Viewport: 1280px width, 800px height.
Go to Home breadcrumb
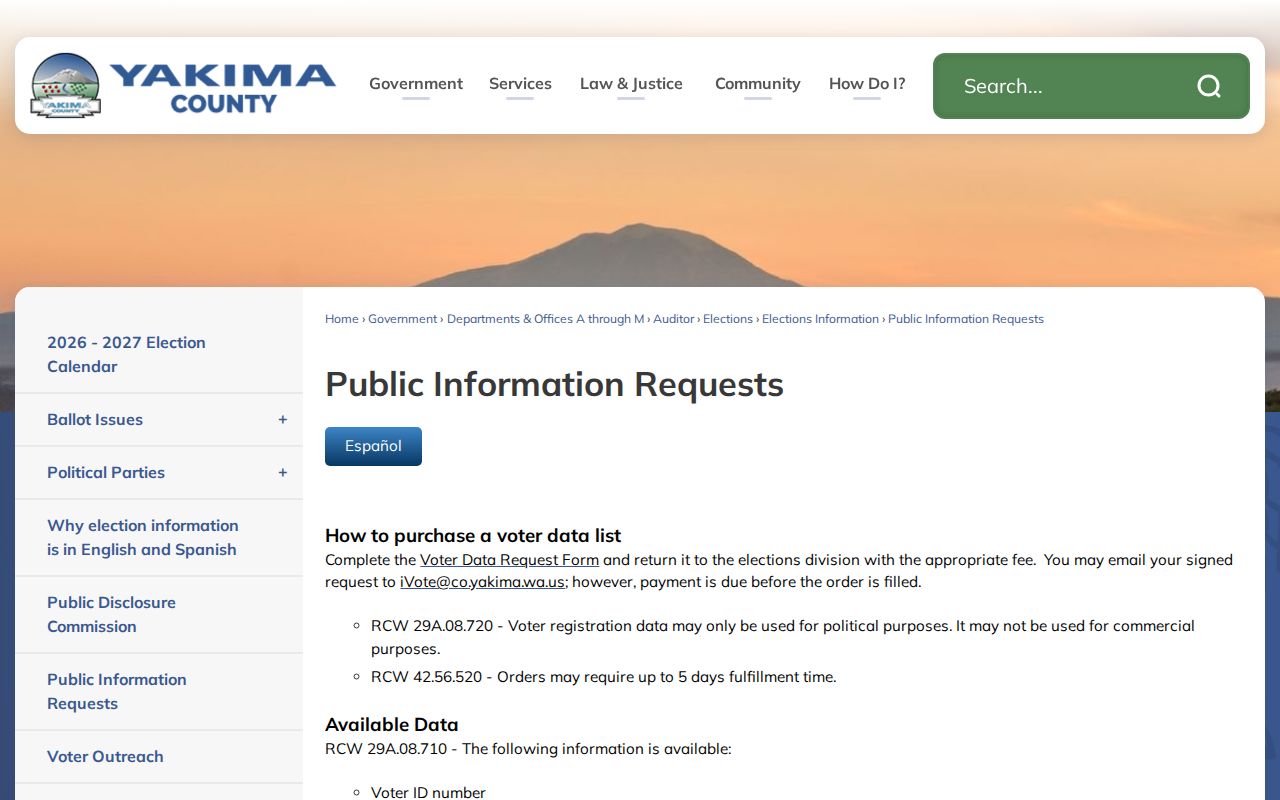click(x=341, y=319)
